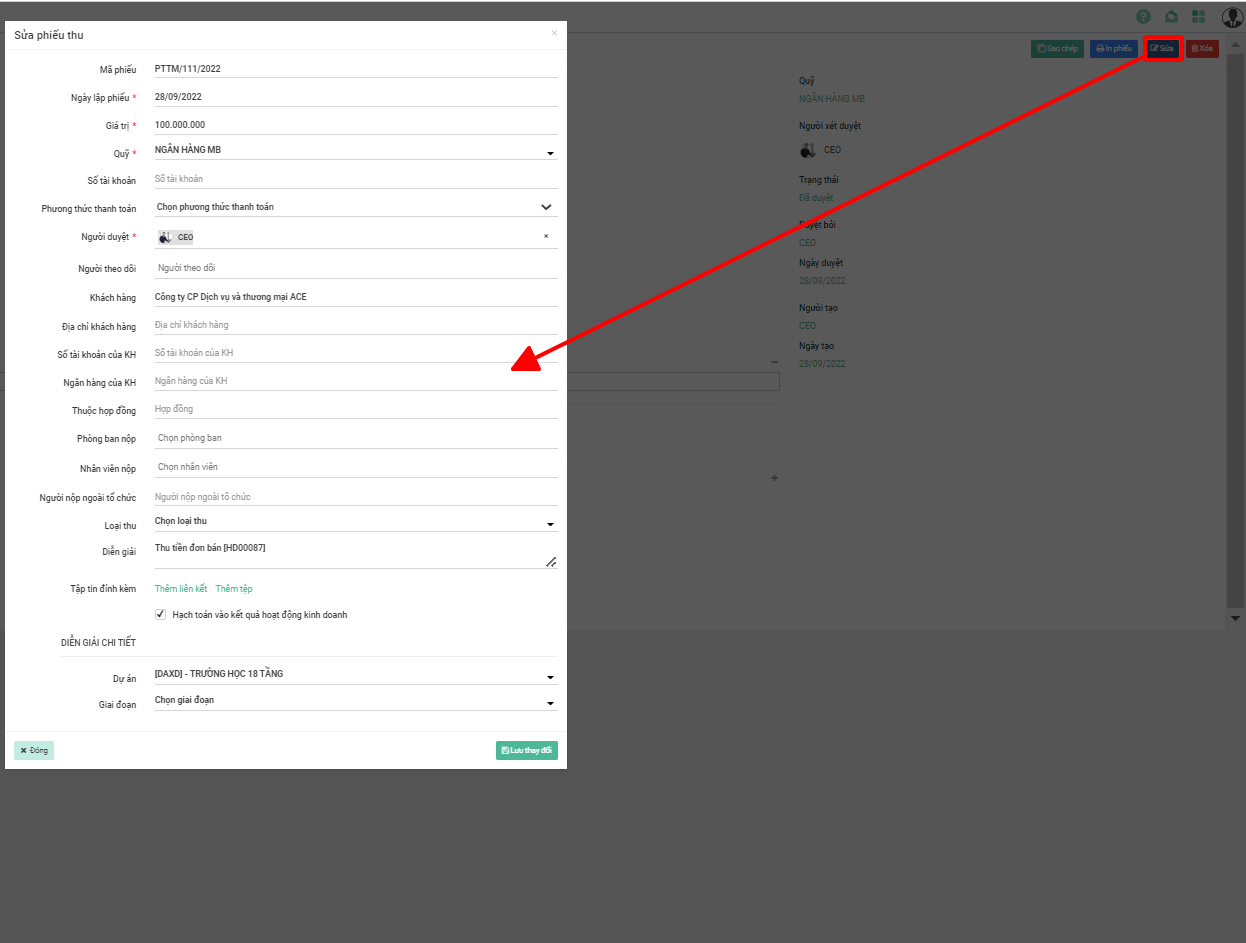
Task: Click the help question mark icon
Action: pyautogui.click(x=1143, y=17)
